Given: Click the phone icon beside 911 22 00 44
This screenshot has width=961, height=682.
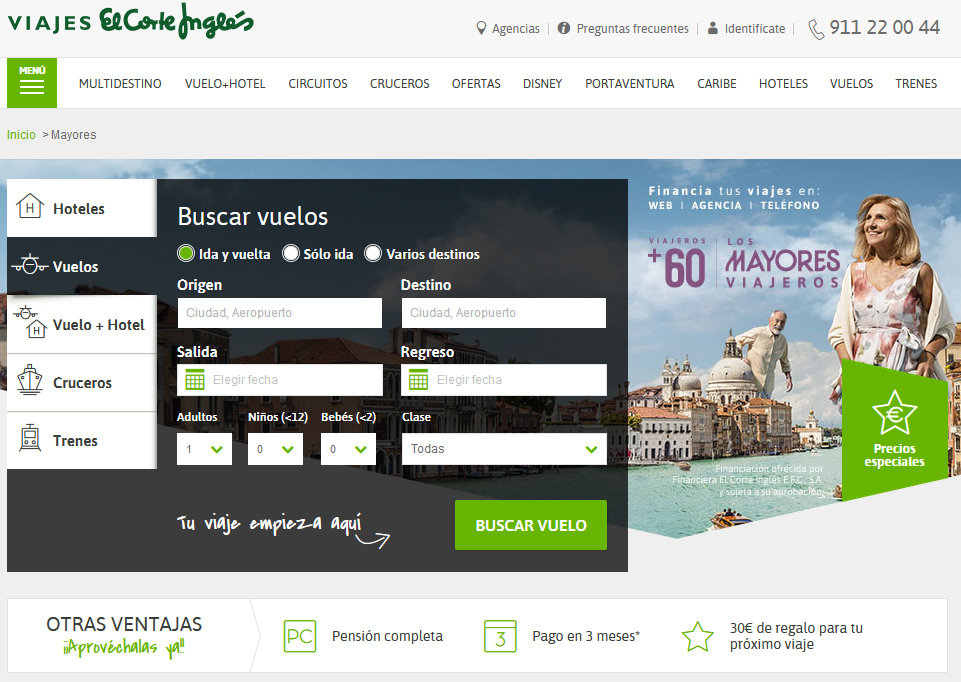Looking at the screenshot, I should pyautogui.click(x=816, y=29).
